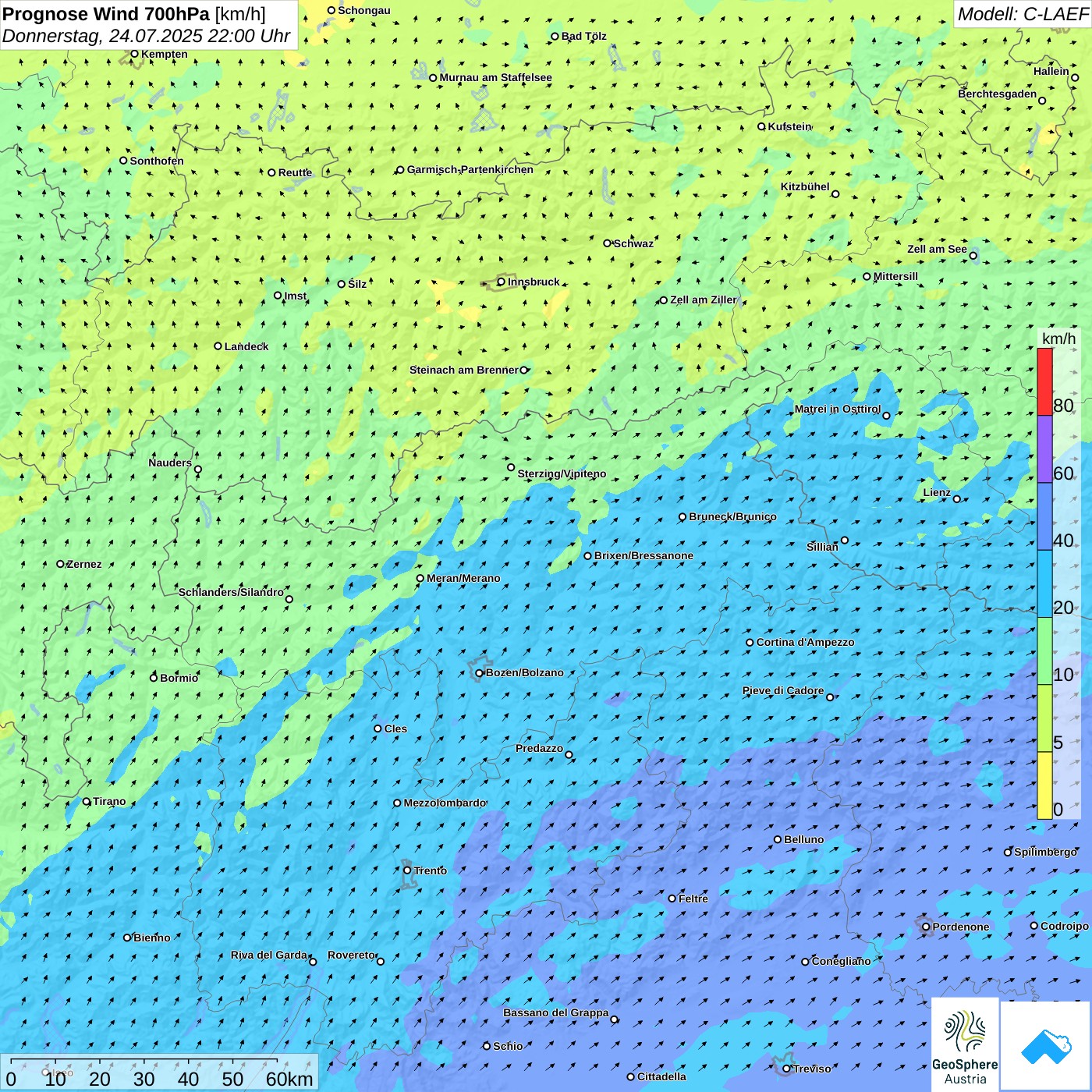Click the 'Matrei in Osttirol' label
Screen dimensions: 1092x1092
point(838,409)
